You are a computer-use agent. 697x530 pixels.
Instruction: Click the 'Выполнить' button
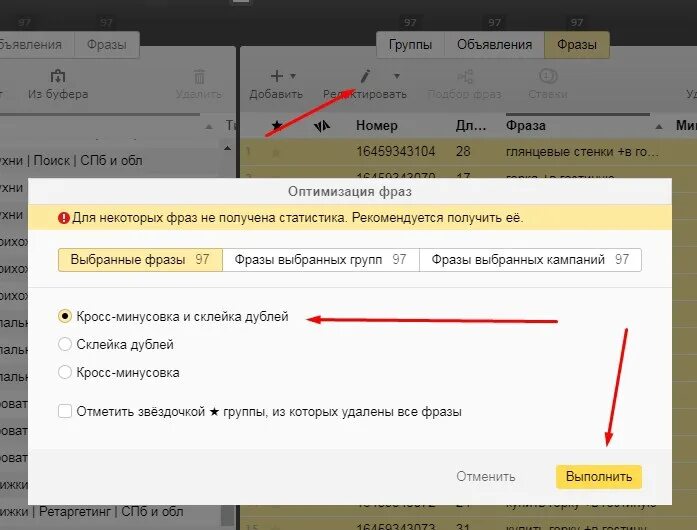pyautogui.click(x=599, y=477)
